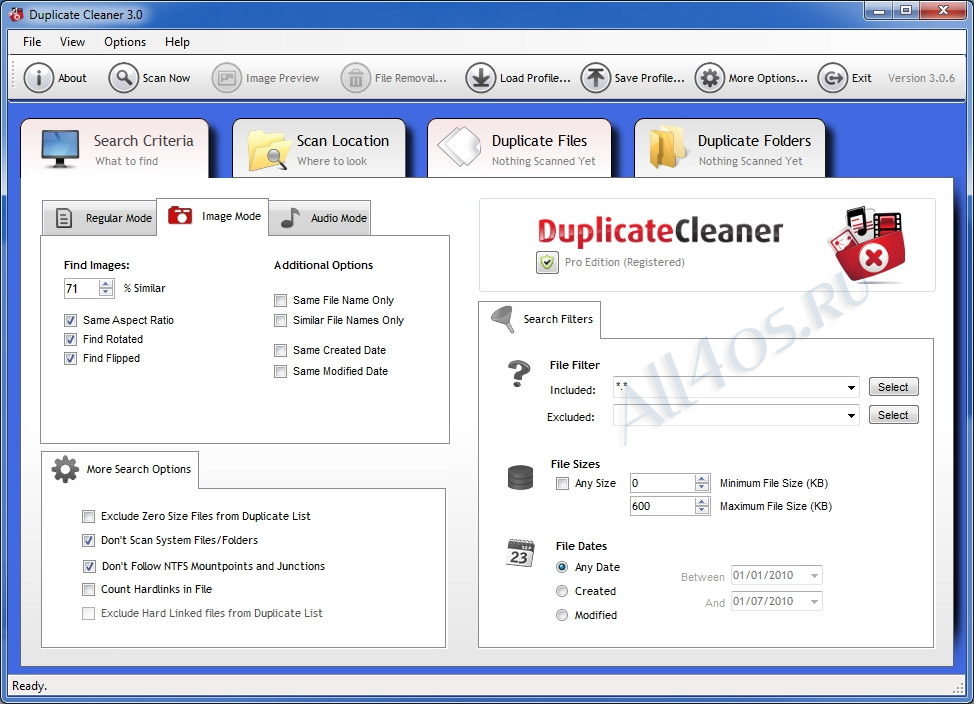
Task: Enable Same File Name Only
Action: (281, 301)
